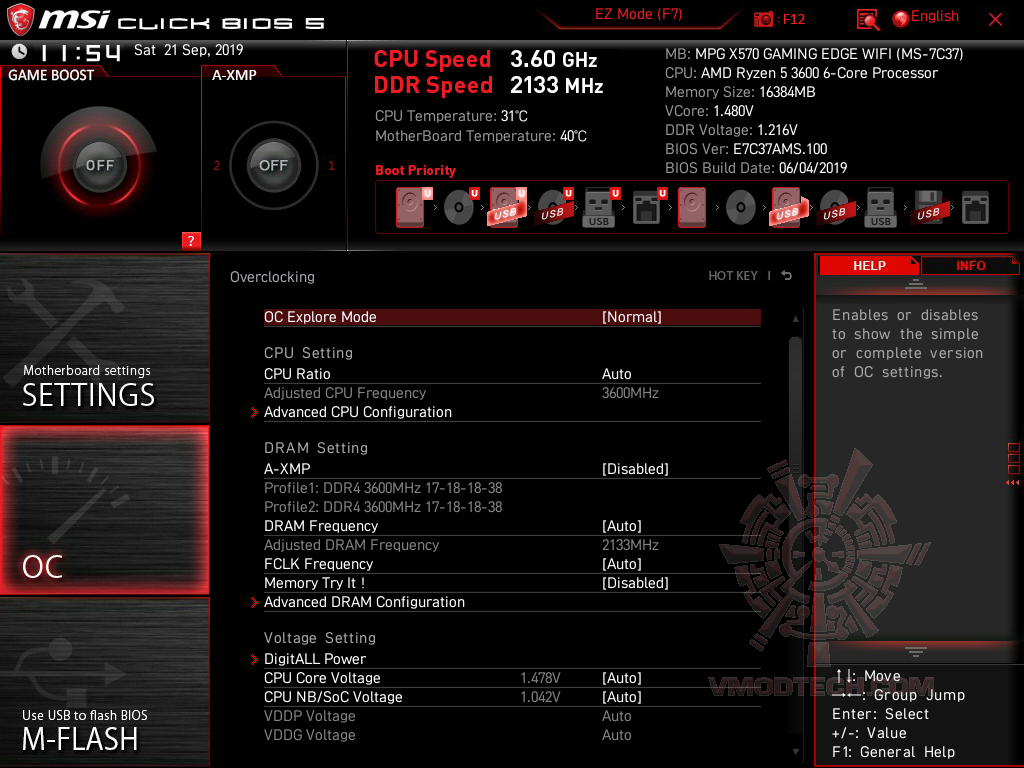Select the first UEFI optical disc boot icon
Image resolution: width=1024 pixels, height=768 pixels.
click(x=460, y=208)
